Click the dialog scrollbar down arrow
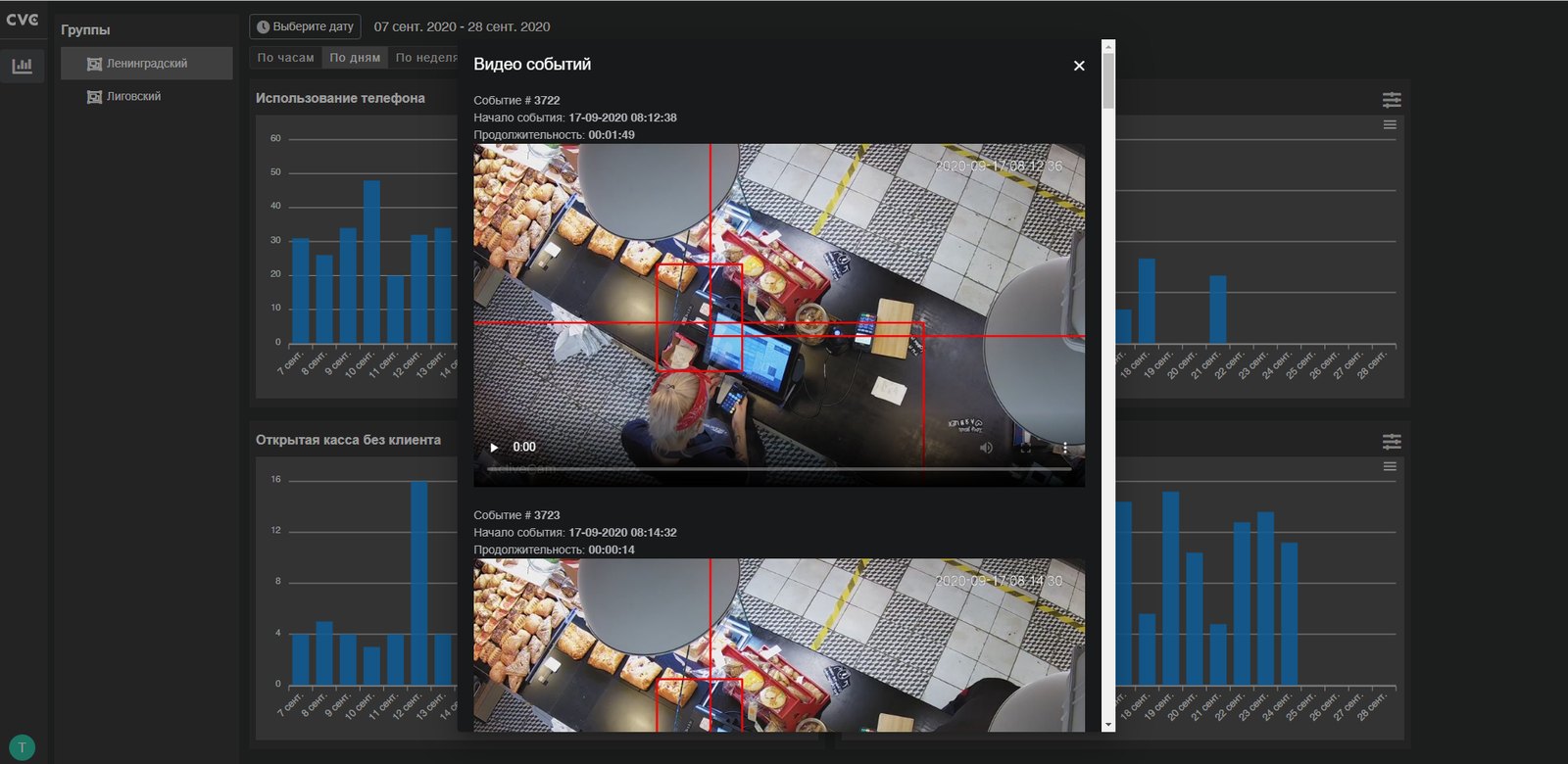This screenshot has height=764, width=1568. (1108, 726)
